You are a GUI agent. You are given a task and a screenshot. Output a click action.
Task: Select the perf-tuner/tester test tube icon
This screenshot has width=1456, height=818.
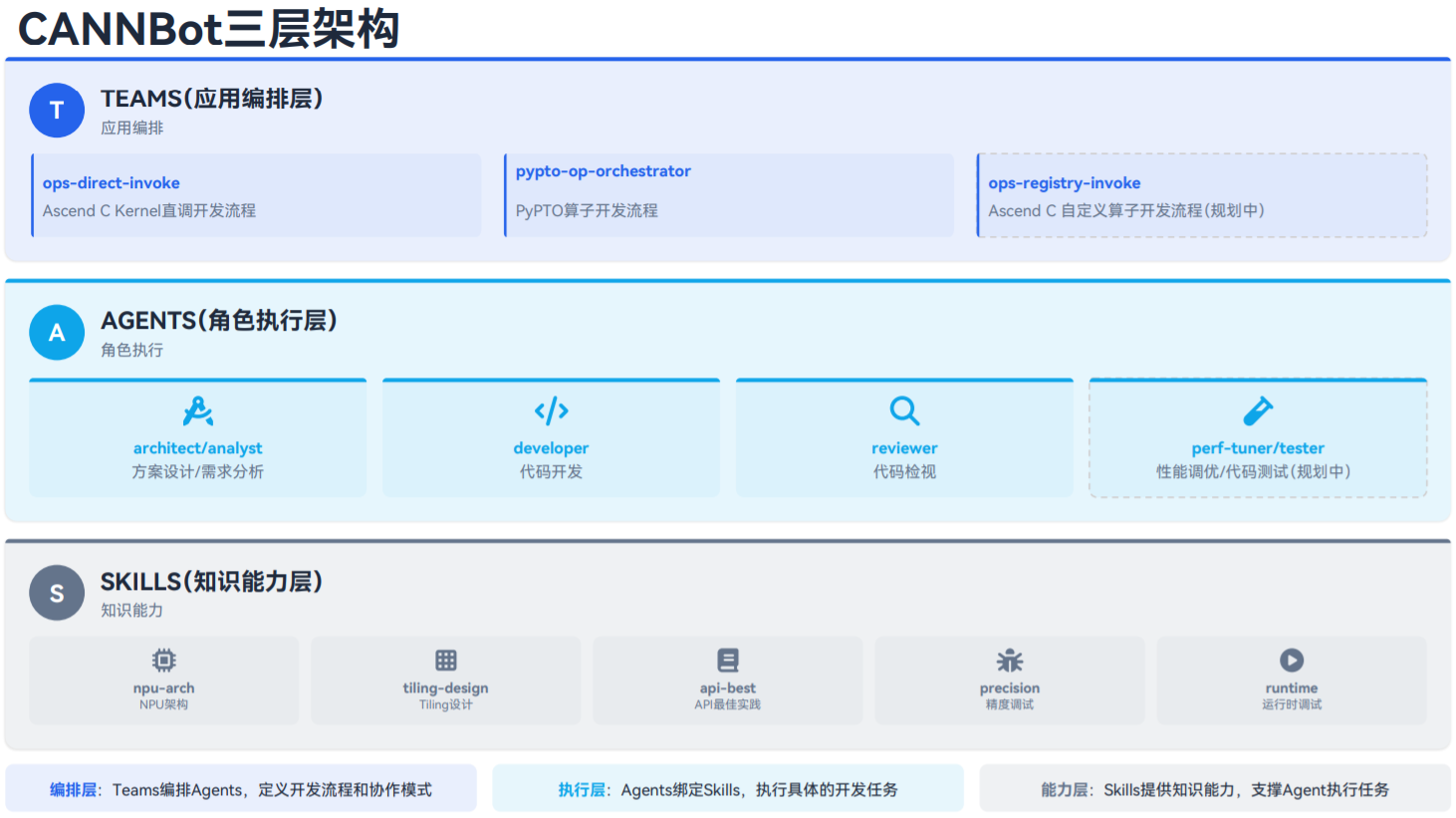coord(1258,410)
